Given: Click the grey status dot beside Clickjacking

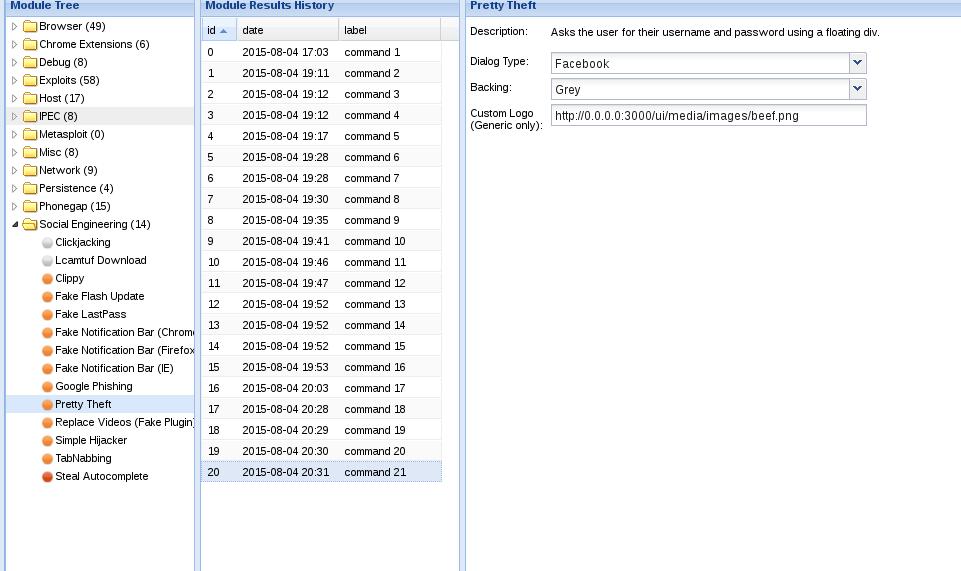Looking at the screenshot, I should click(x=47, y=243).
